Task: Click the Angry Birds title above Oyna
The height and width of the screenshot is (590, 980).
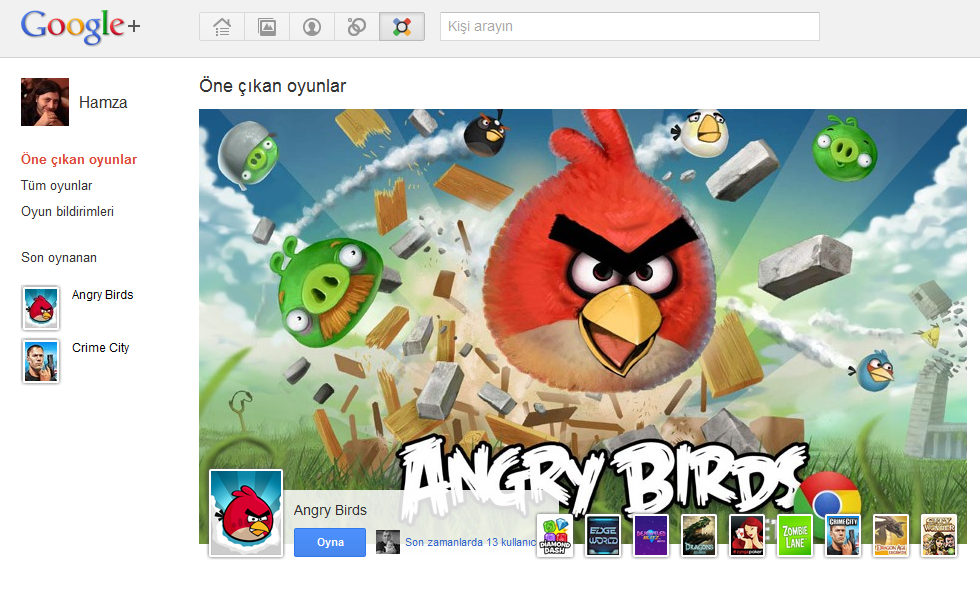Action: [330, 510]
